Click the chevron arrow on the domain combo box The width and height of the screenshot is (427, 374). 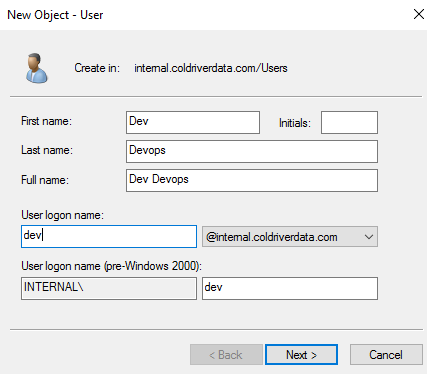[369, 237]
